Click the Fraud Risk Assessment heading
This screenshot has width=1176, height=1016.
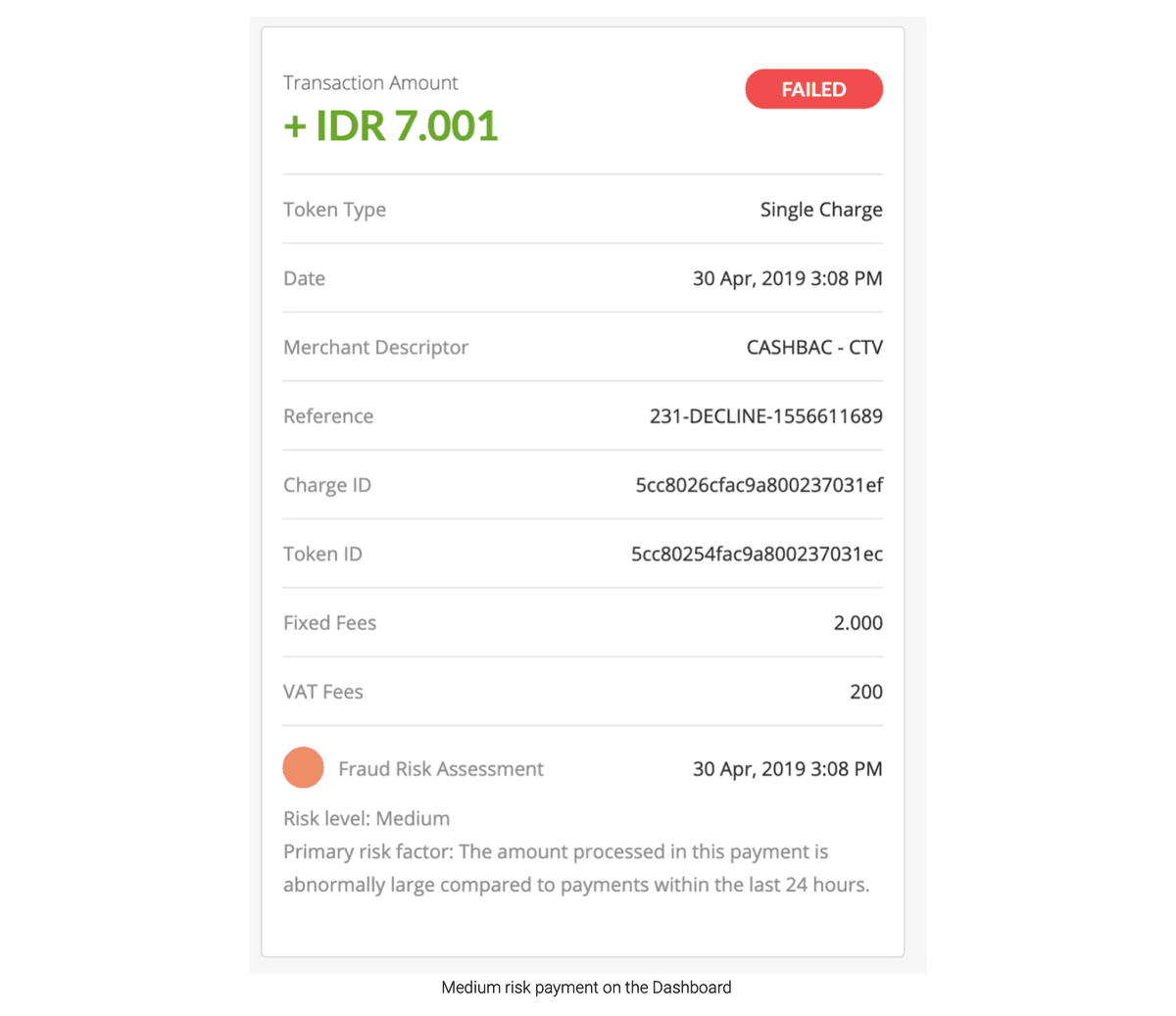coord(440,769)
